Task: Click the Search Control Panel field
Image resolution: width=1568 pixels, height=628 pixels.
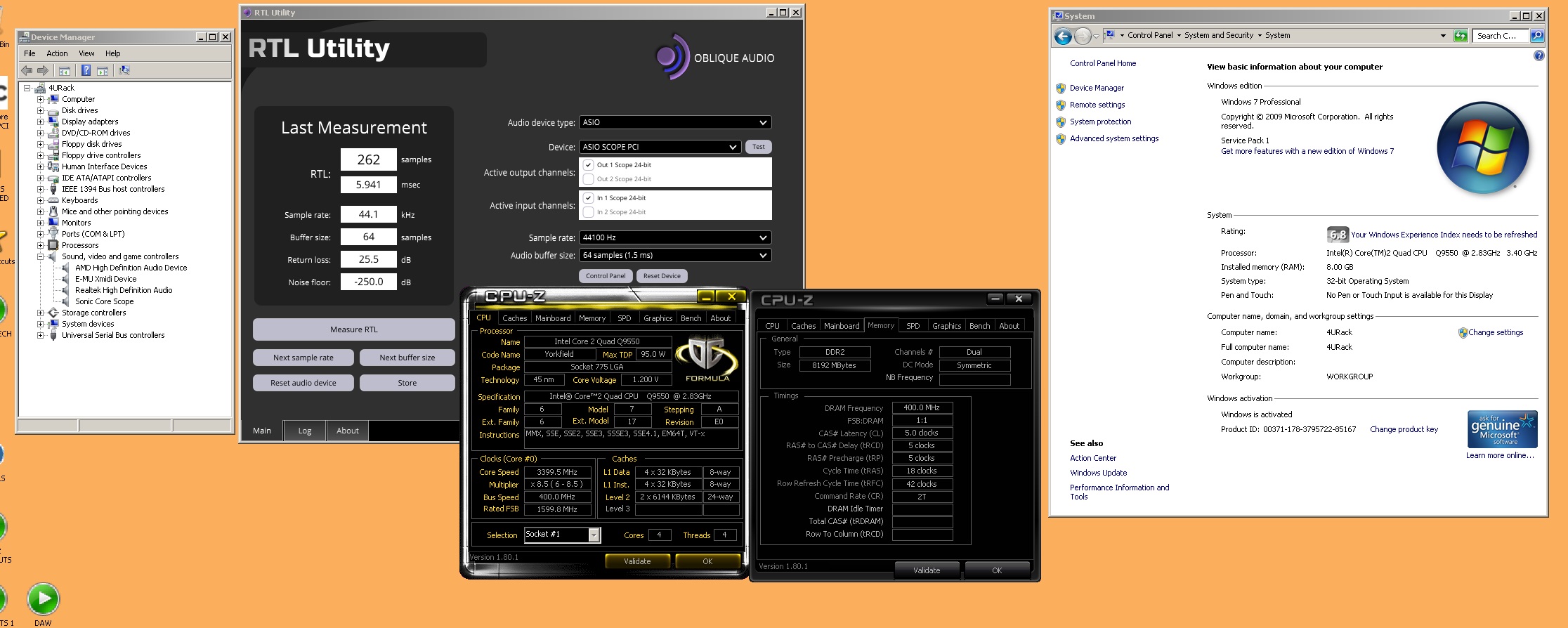Action: [x=1501, y=36]
